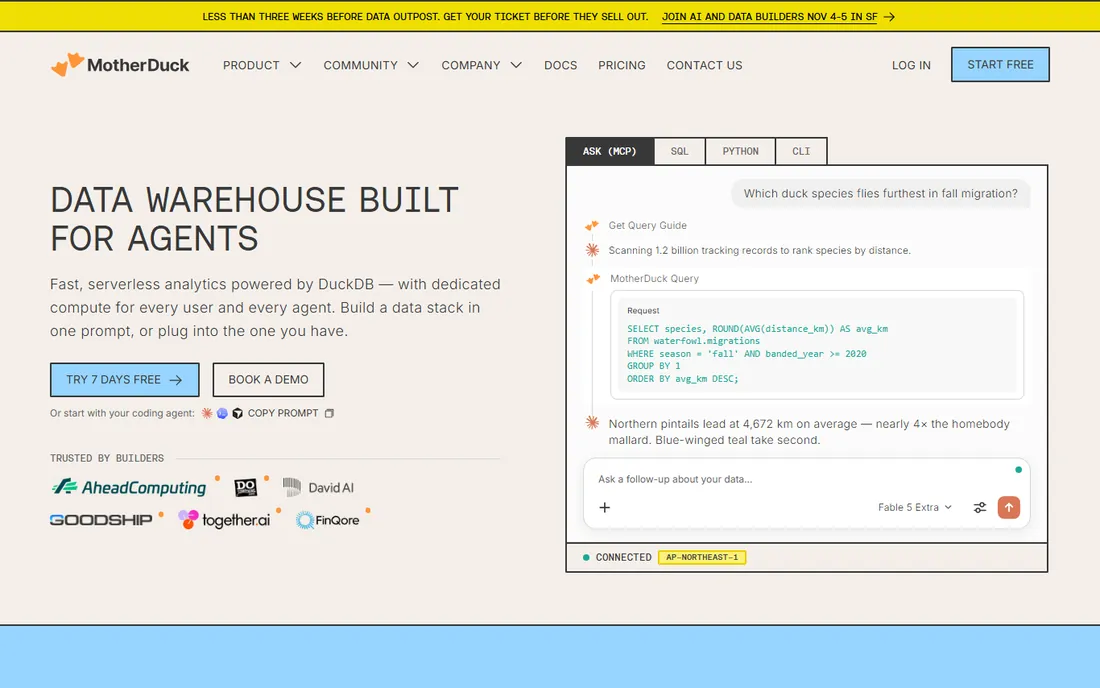
Task: Open the Fable 5 Extra model dropdown
Action: click(x=915, y=507)
